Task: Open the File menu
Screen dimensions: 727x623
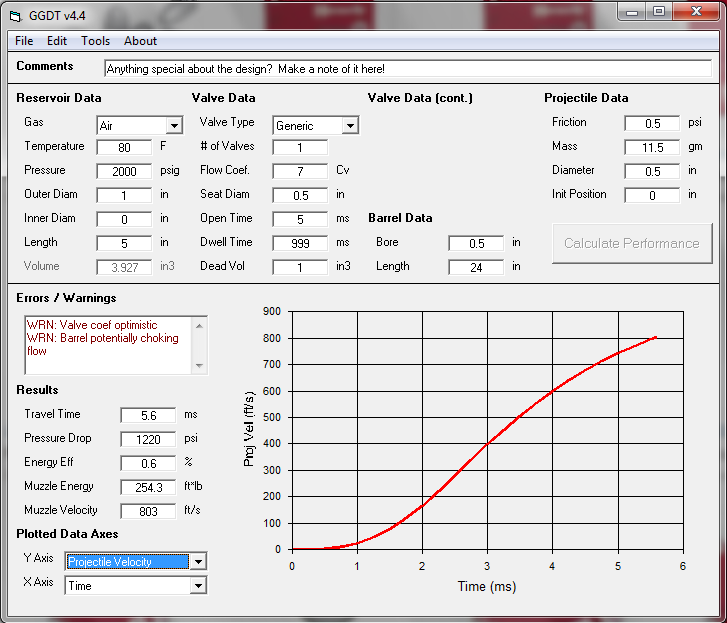Action: coord(24,41)
